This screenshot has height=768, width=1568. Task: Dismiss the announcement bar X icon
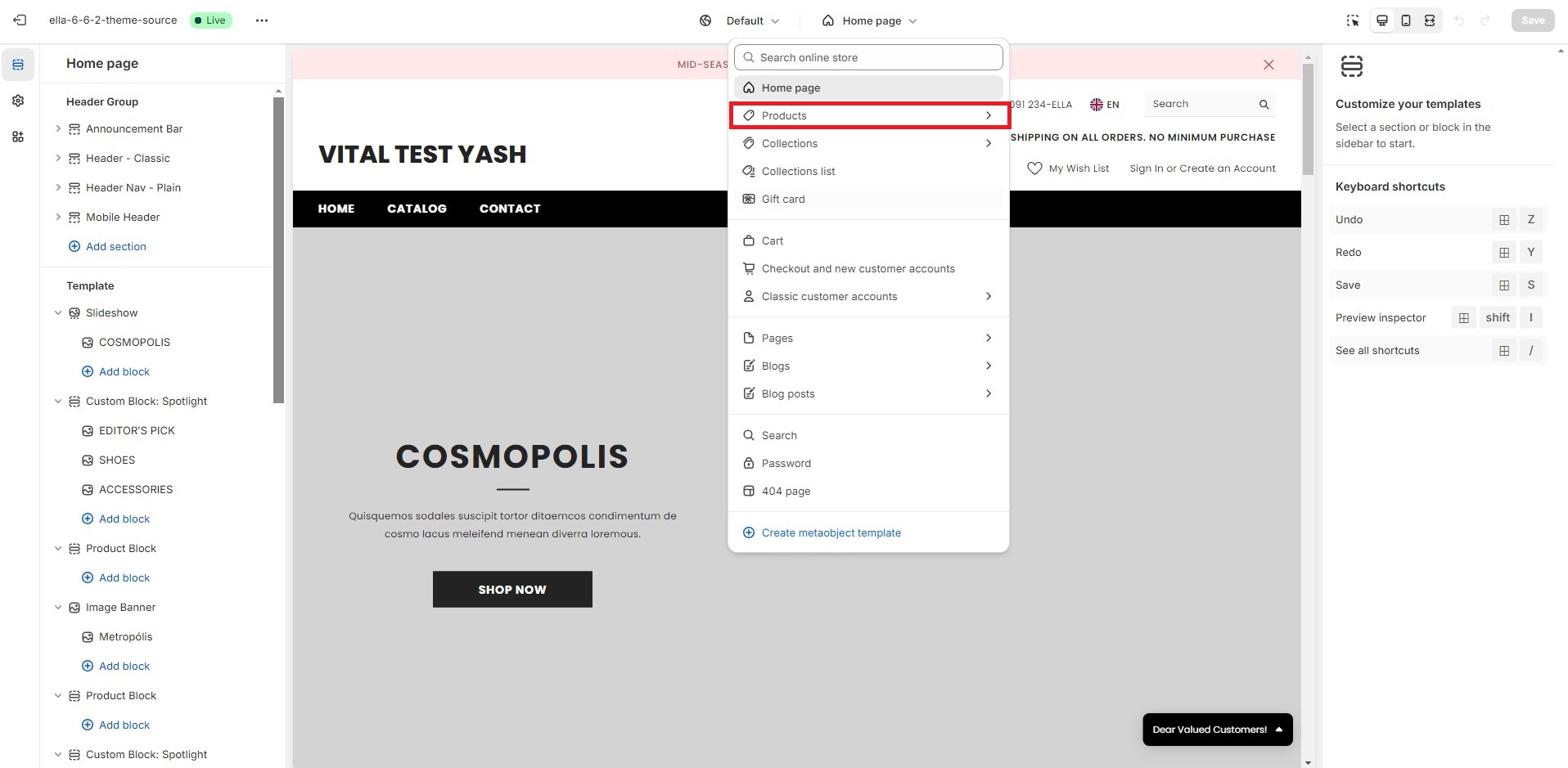[x=1268, y=65]
